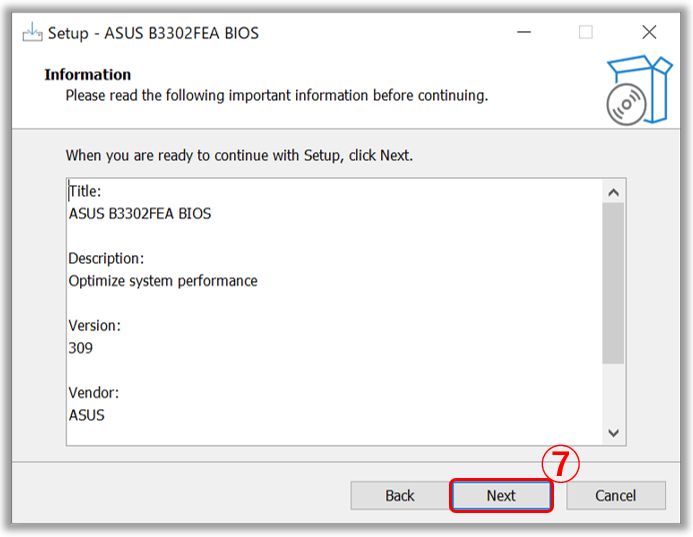Continue setup with the Next button
Viewport: 693px width, 537px height.
point(501,495)
